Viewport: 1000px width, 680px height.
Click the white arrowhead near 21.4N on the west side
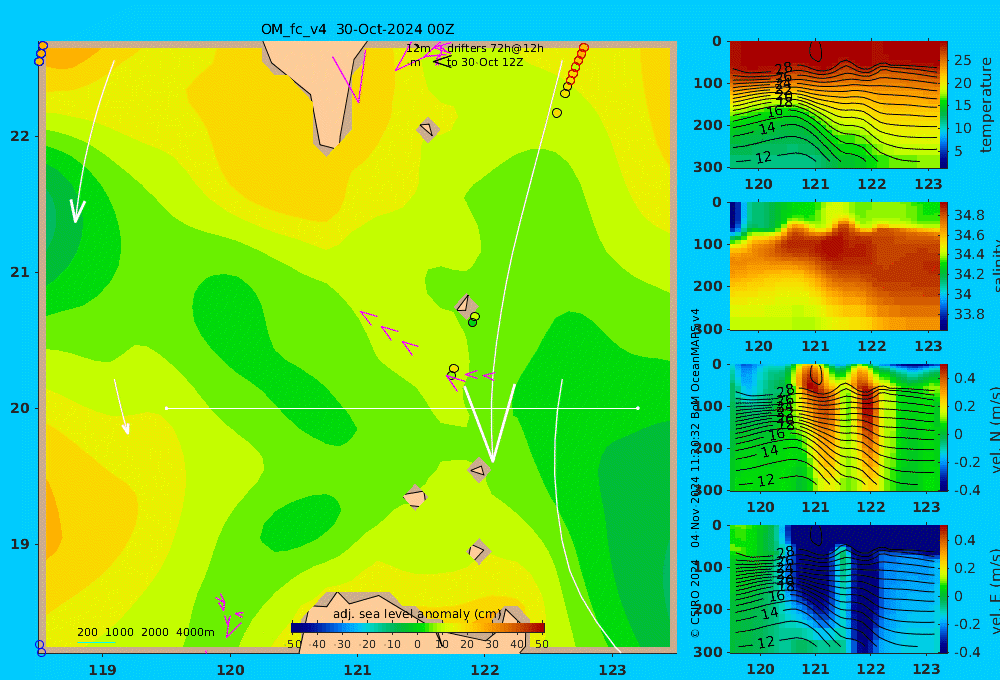pos(77,211)
